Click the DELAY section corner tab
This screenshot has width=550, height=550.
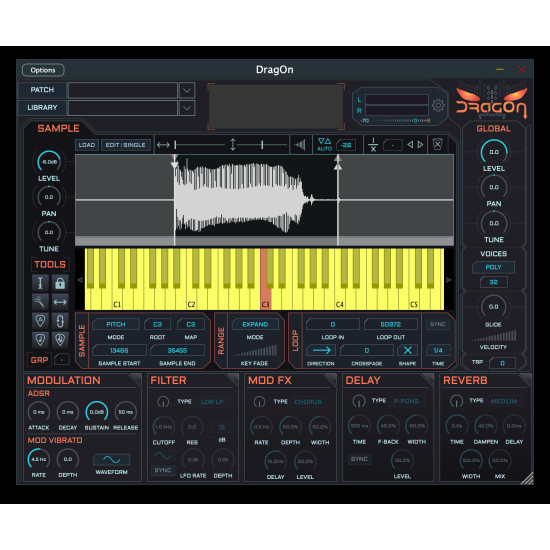click(428, 379)
